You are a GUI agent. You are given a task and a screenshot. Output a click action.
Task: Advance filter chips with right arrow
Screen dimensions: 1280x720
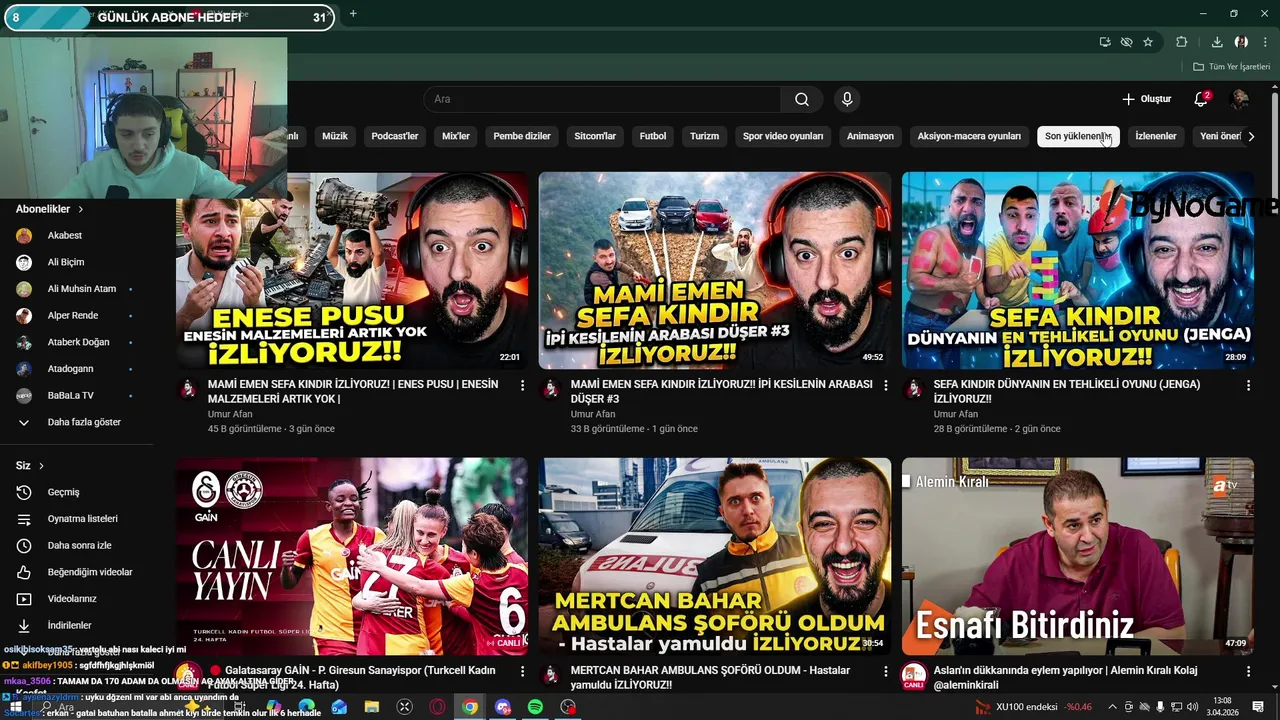click(1250, 136)
